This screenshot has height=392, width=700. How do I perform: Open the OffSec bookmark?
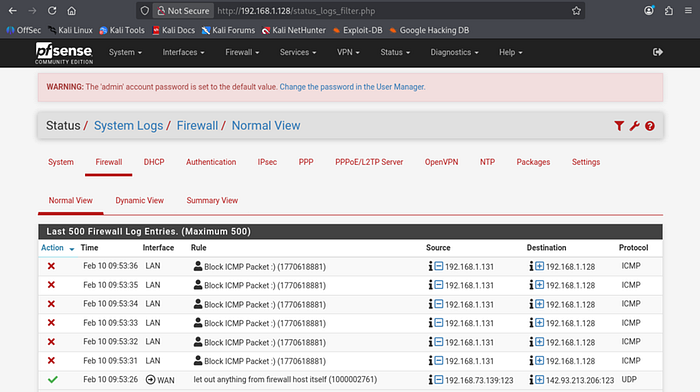(24, 30)
